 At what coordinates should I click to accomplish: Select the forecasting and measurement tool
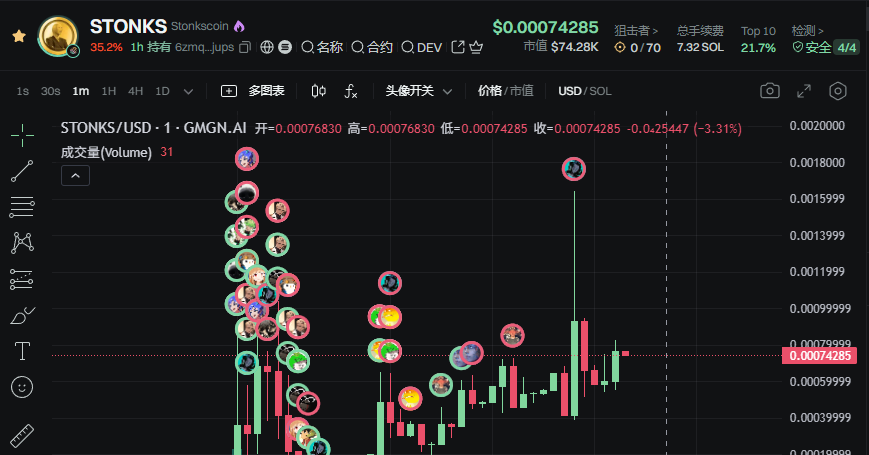point(22,279)
